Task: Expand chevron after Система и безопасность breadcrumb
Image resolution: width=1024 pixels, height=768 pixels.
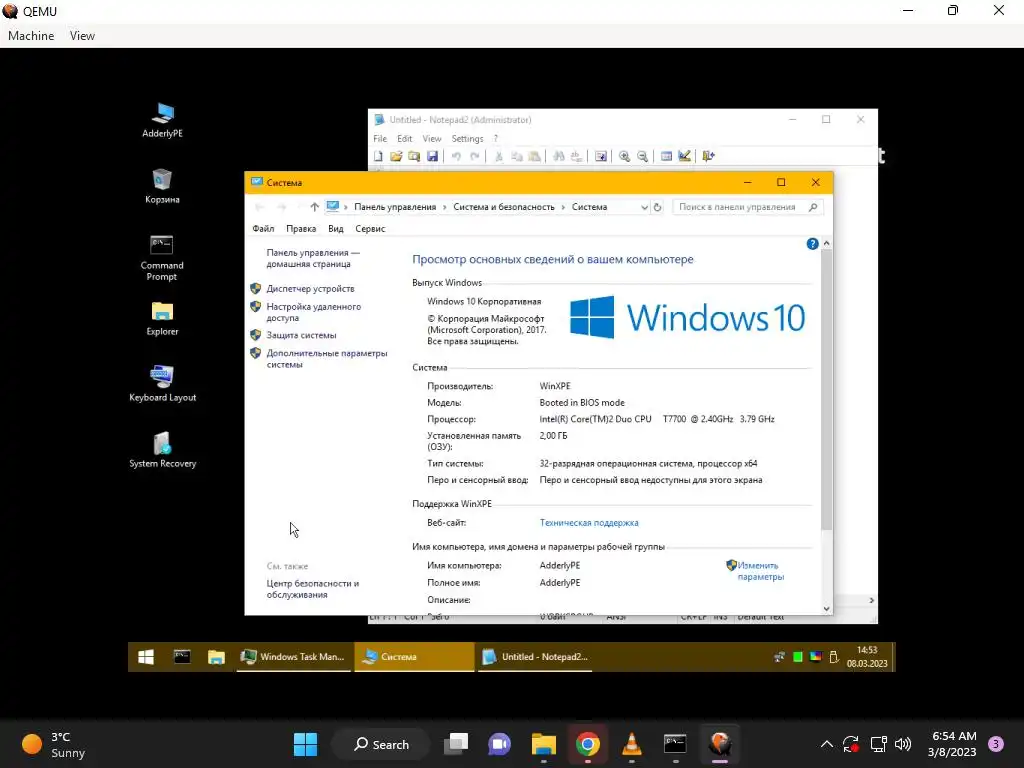Action: point(563,207)
